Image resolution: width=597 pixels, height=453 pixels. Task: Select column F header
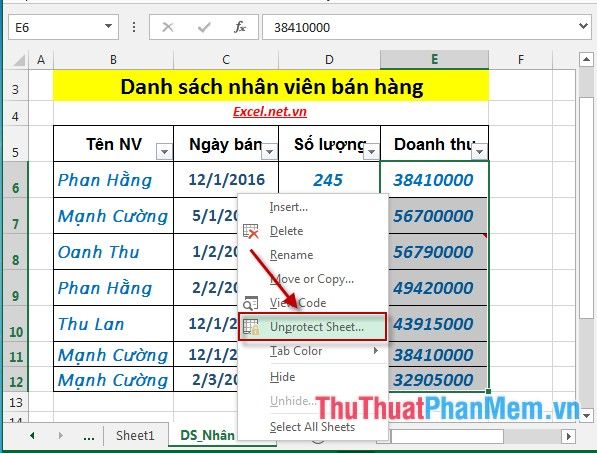tap(520, 60)
